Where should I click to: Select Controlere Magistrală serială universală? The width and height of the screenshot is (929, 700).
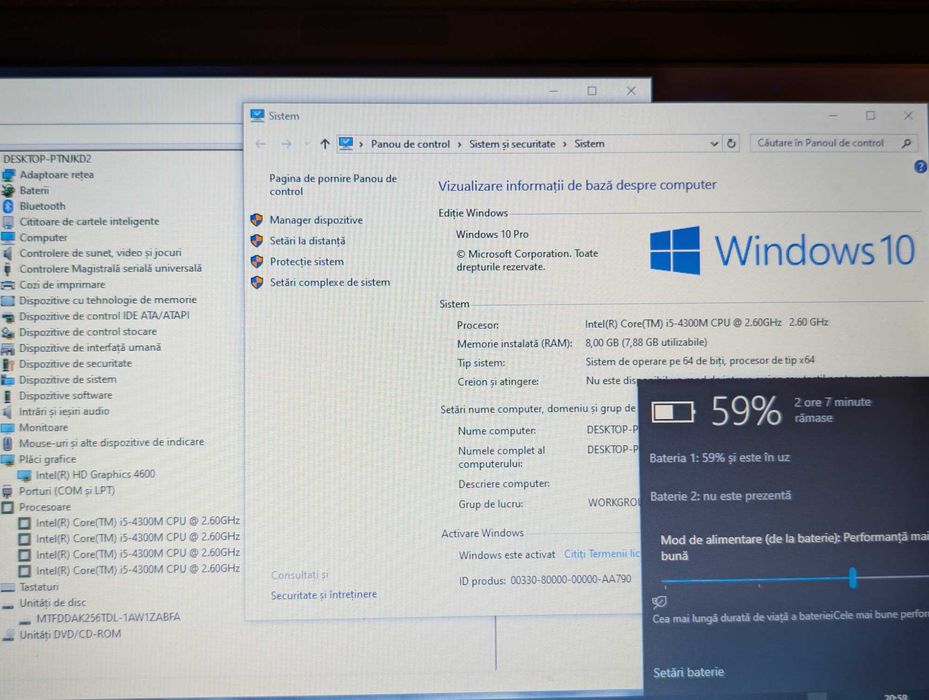[110, 269]
